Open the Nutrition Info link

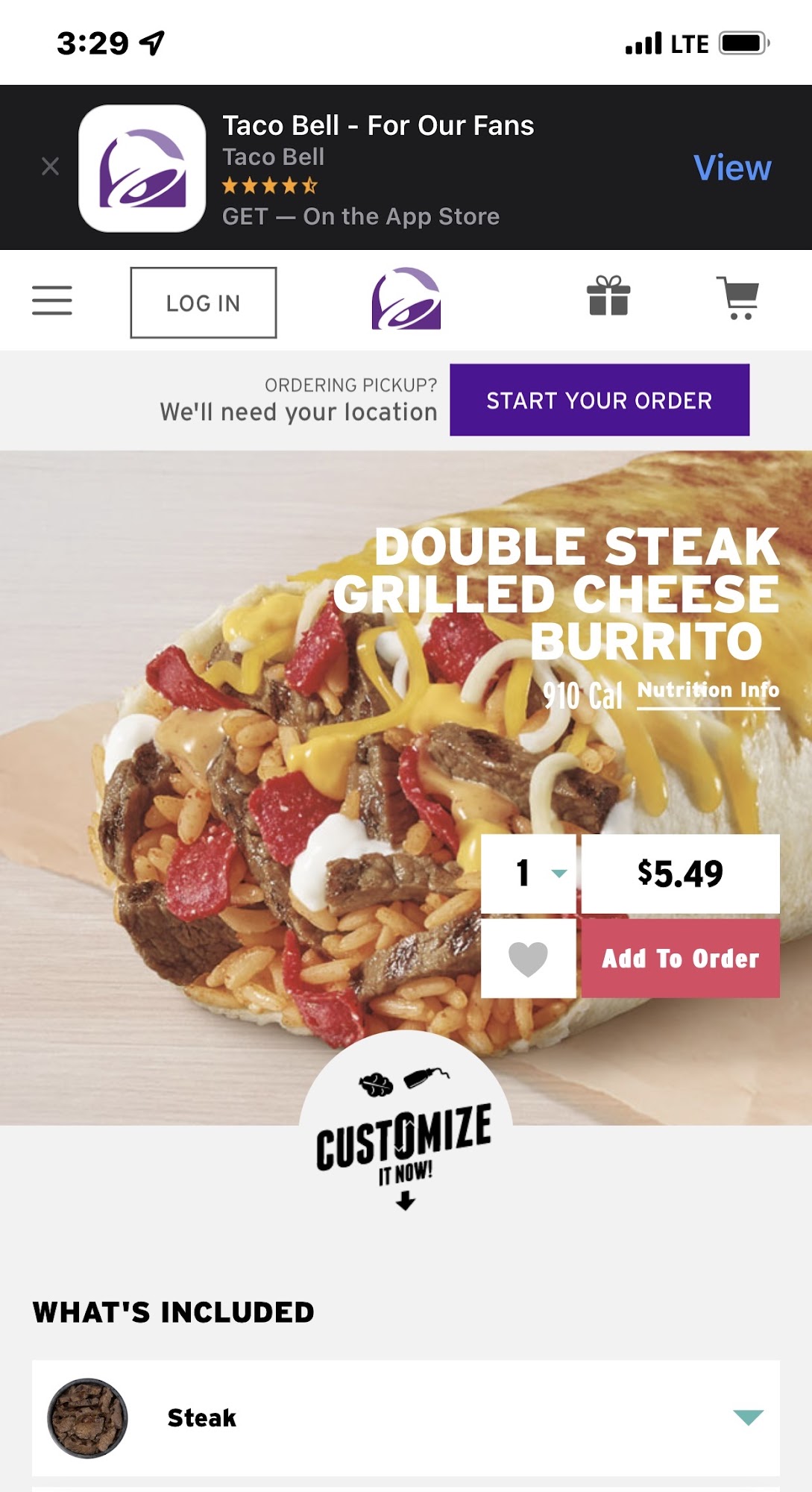(x=708, y=691)
